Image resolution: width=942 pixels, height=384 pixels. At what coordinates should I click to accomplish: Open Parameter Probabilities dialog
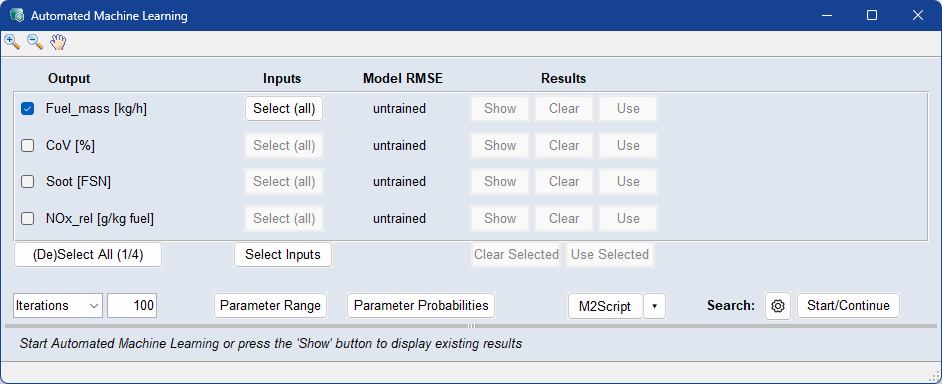[421, 306]
